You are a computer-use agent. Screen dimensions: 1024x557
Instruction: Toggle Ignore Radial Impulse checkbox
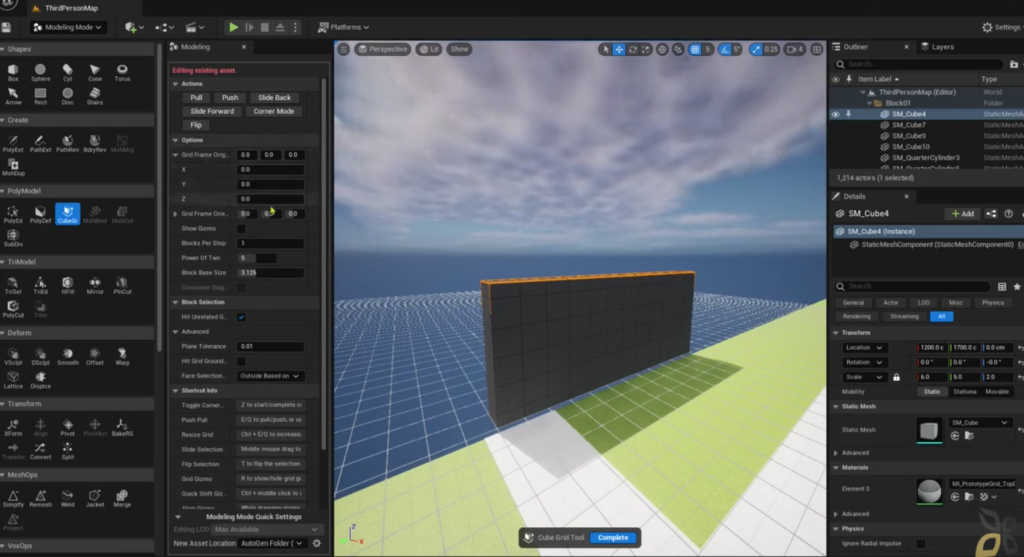[921, 543]
